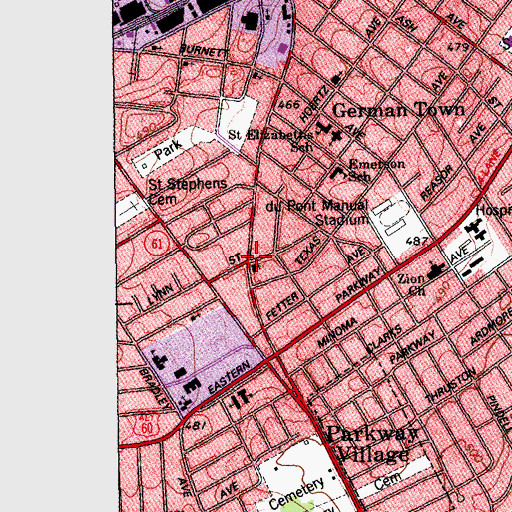Click the MINOMA street name
This screenshot has width=512, height=512.
coord(337,332)
